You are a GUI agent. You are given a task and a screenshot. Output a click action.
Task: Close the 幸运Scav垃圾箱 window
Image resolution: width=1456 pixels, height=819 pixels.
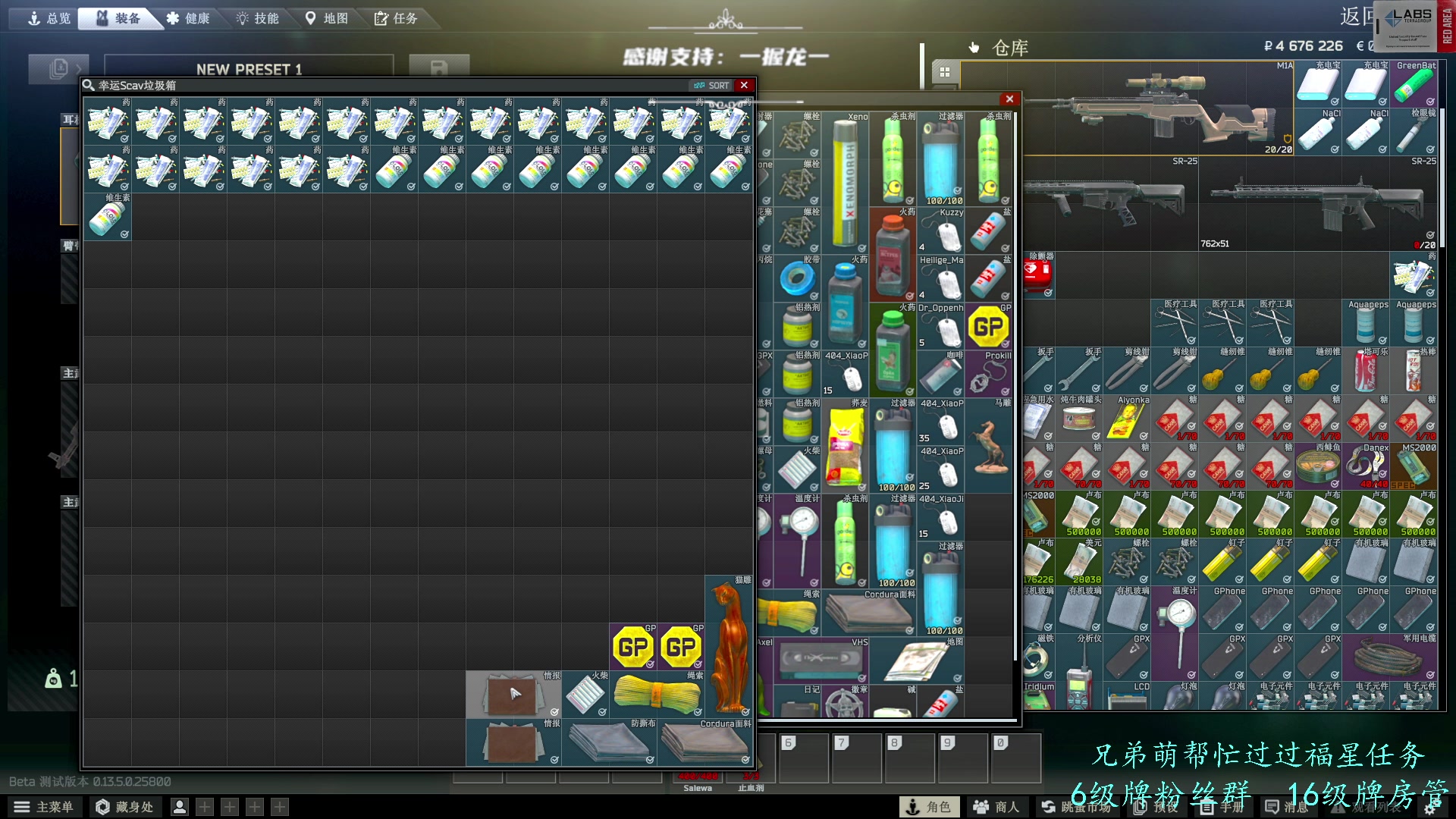click(744, 85)
